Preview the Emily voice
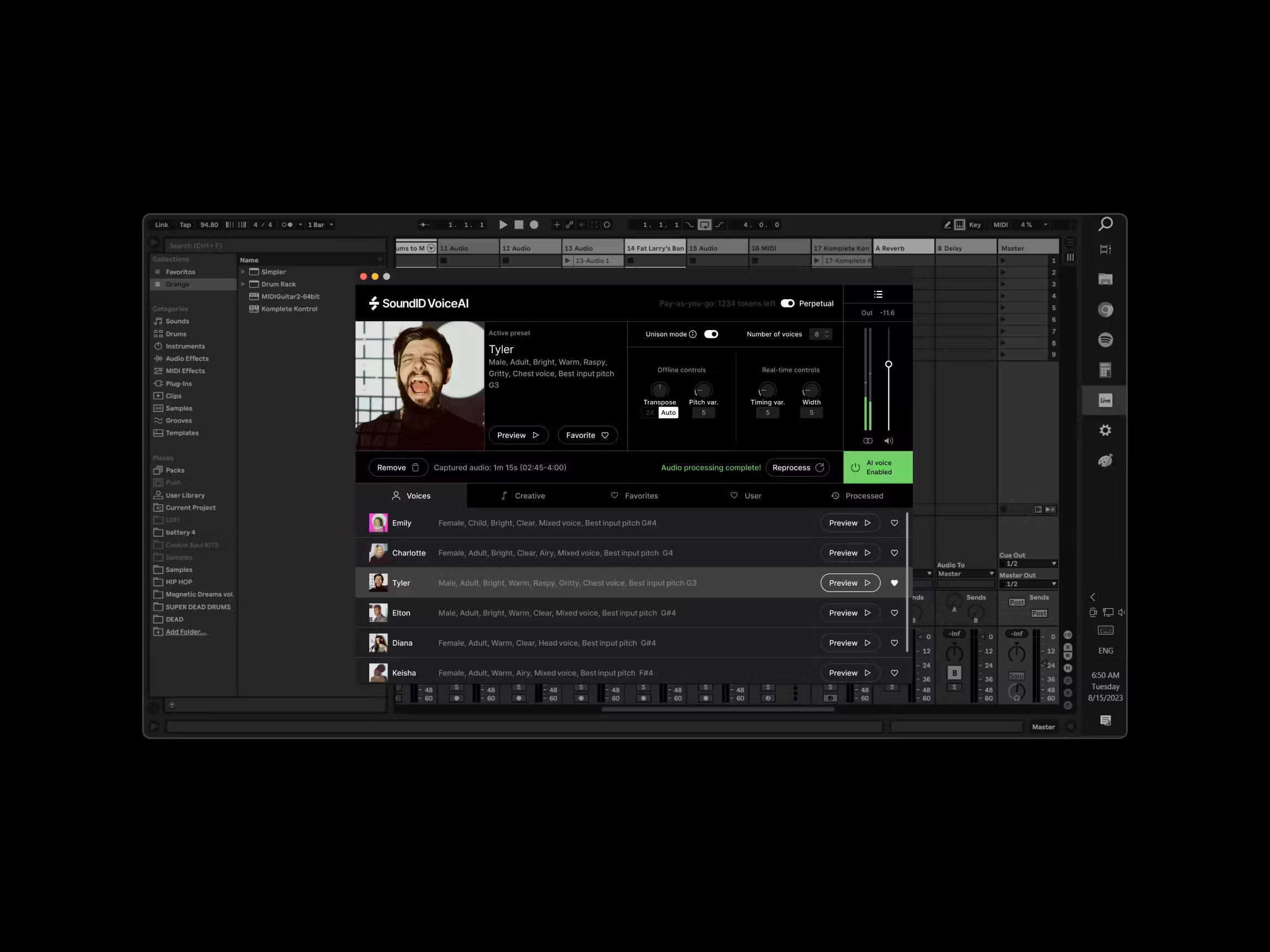The image size is (1270, 952). click(x=850, y=523)
